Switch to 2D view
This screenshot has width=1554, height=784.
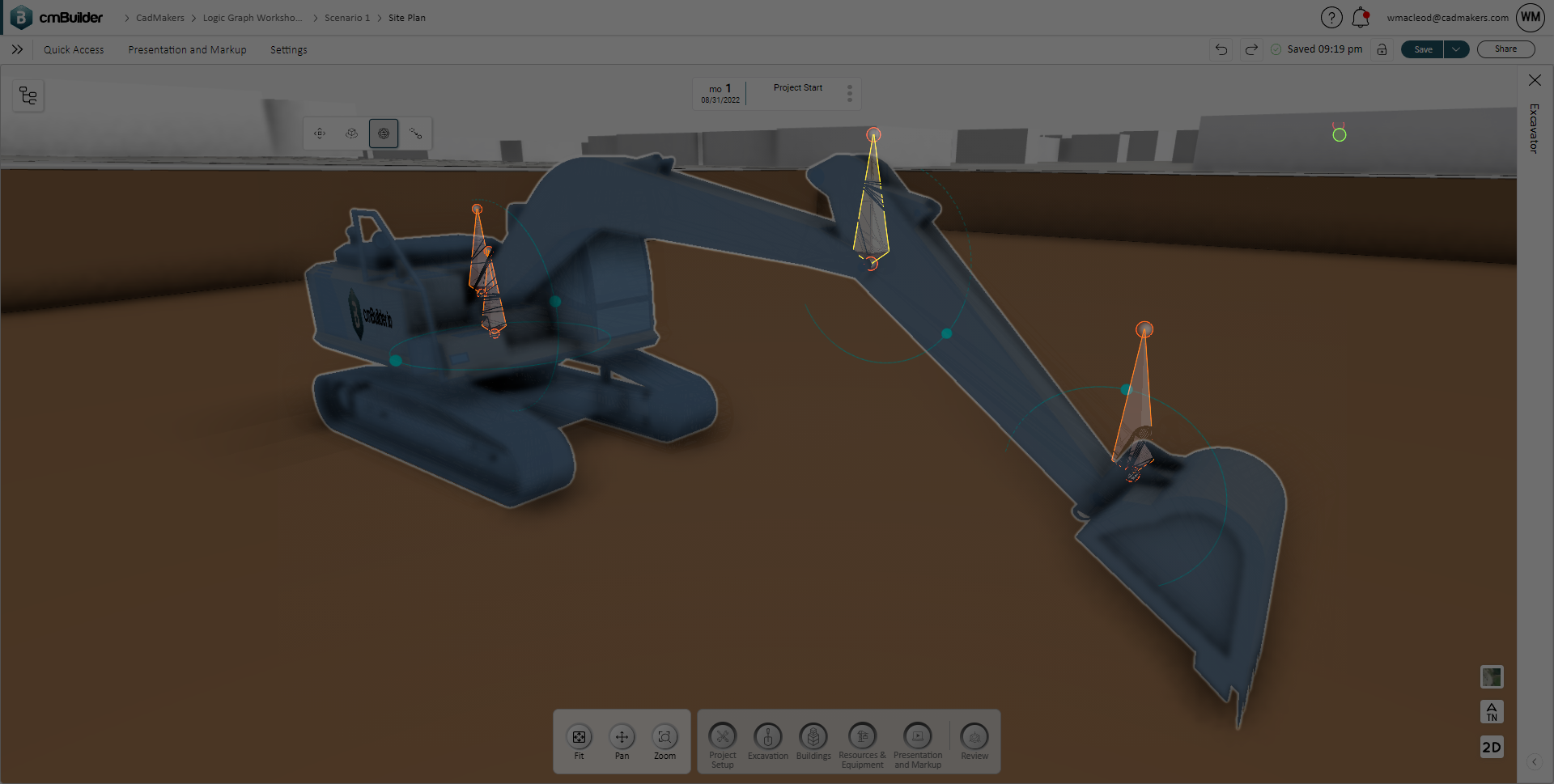[1492, 747]
